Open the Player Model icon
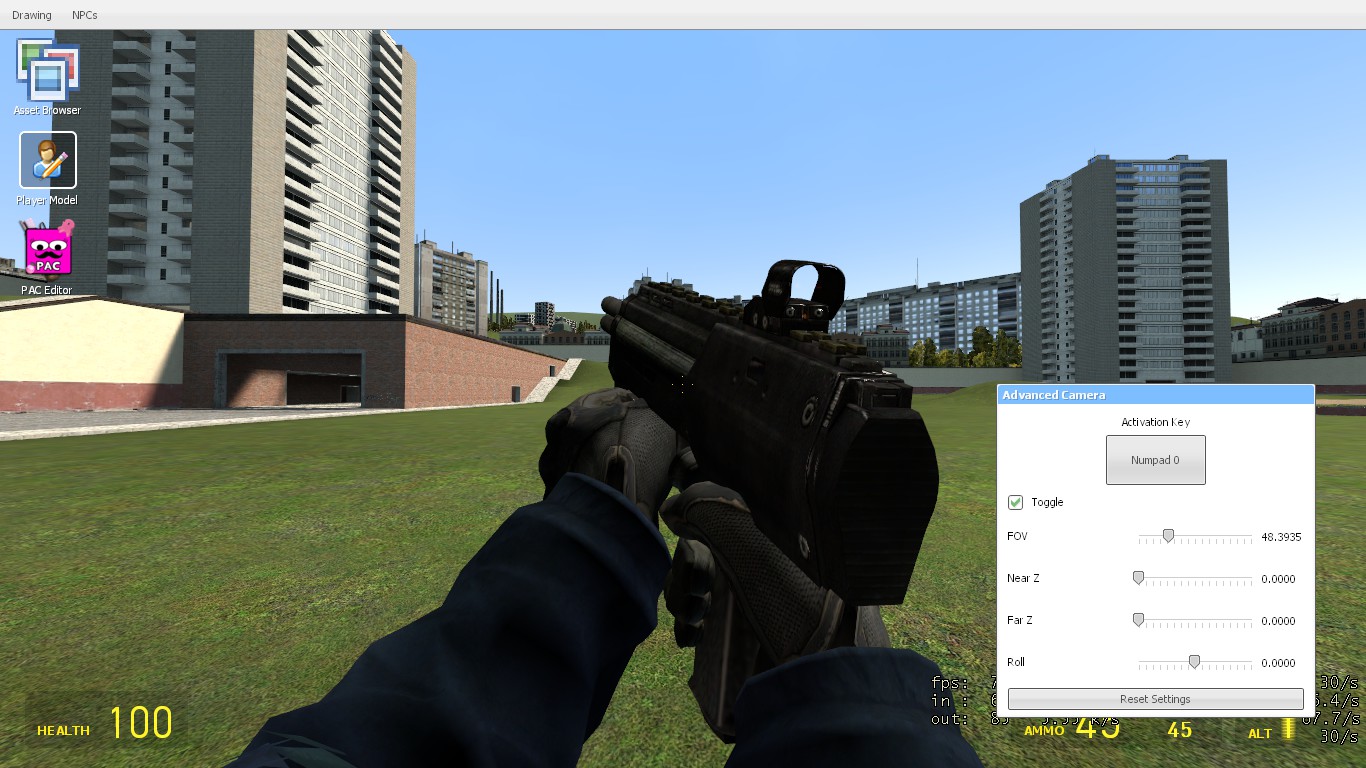 pos(47,168)
